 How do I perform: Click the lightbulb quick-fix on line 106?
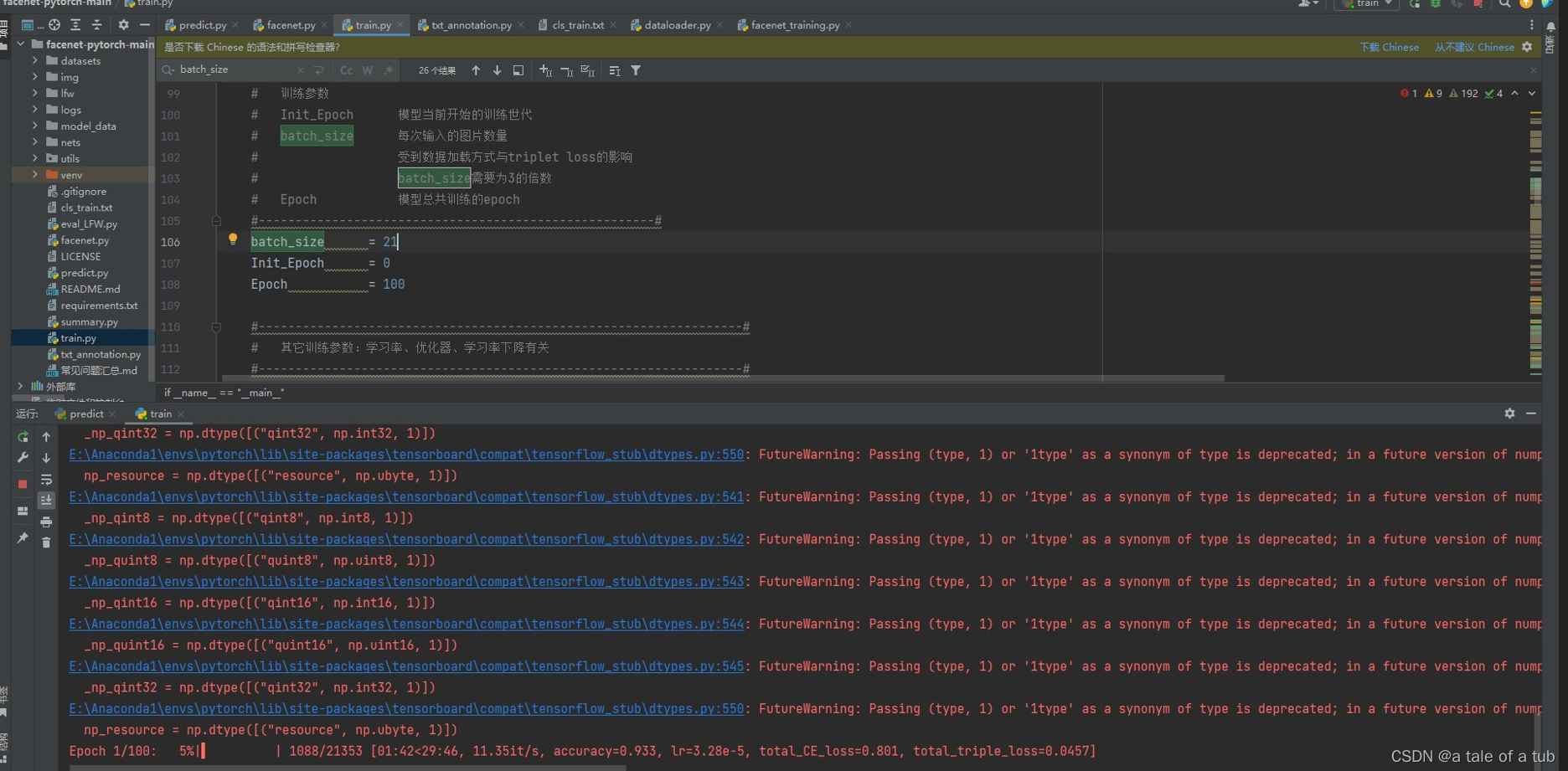233,239
